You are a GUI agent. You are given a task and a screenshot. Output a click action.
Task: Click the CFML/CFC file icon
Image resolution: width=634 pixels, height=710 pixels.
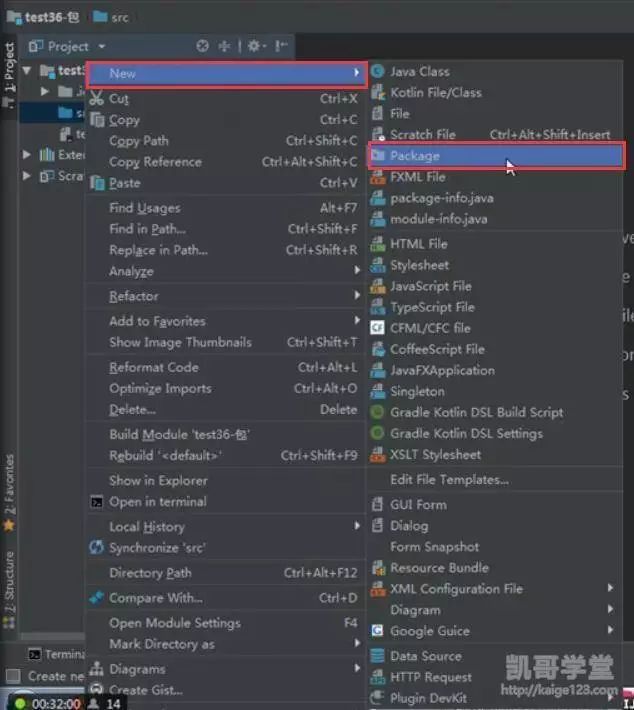377,328
